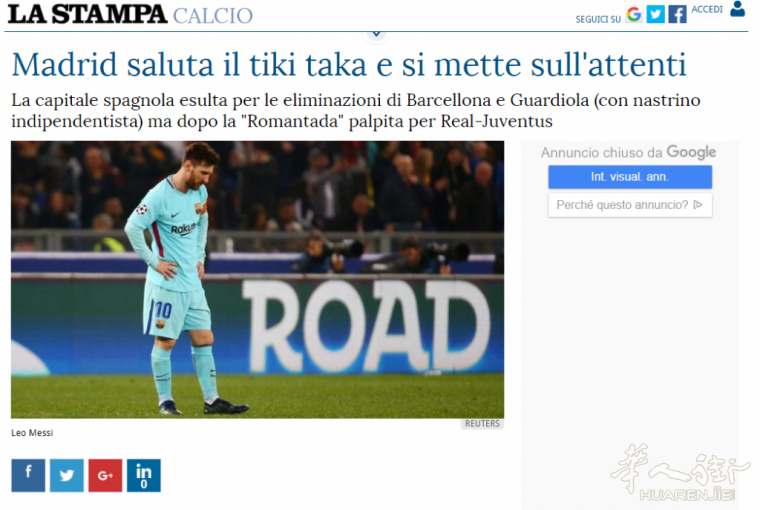The width and height of the screenshot is (760, 510).
Task: Click the user profile icon
Action: (737, 9)
